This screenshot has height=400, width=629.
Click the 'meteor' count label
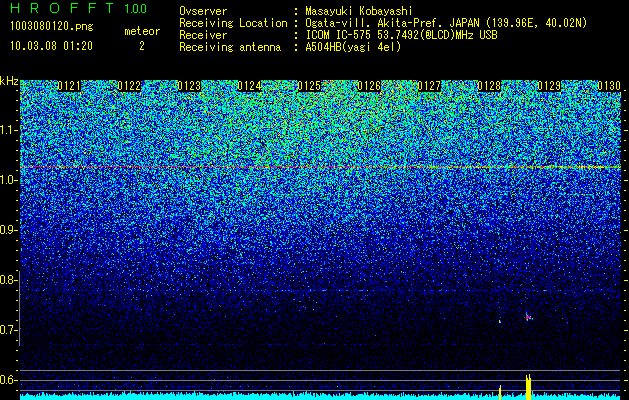pyautogui.click(x=142, y=31)
